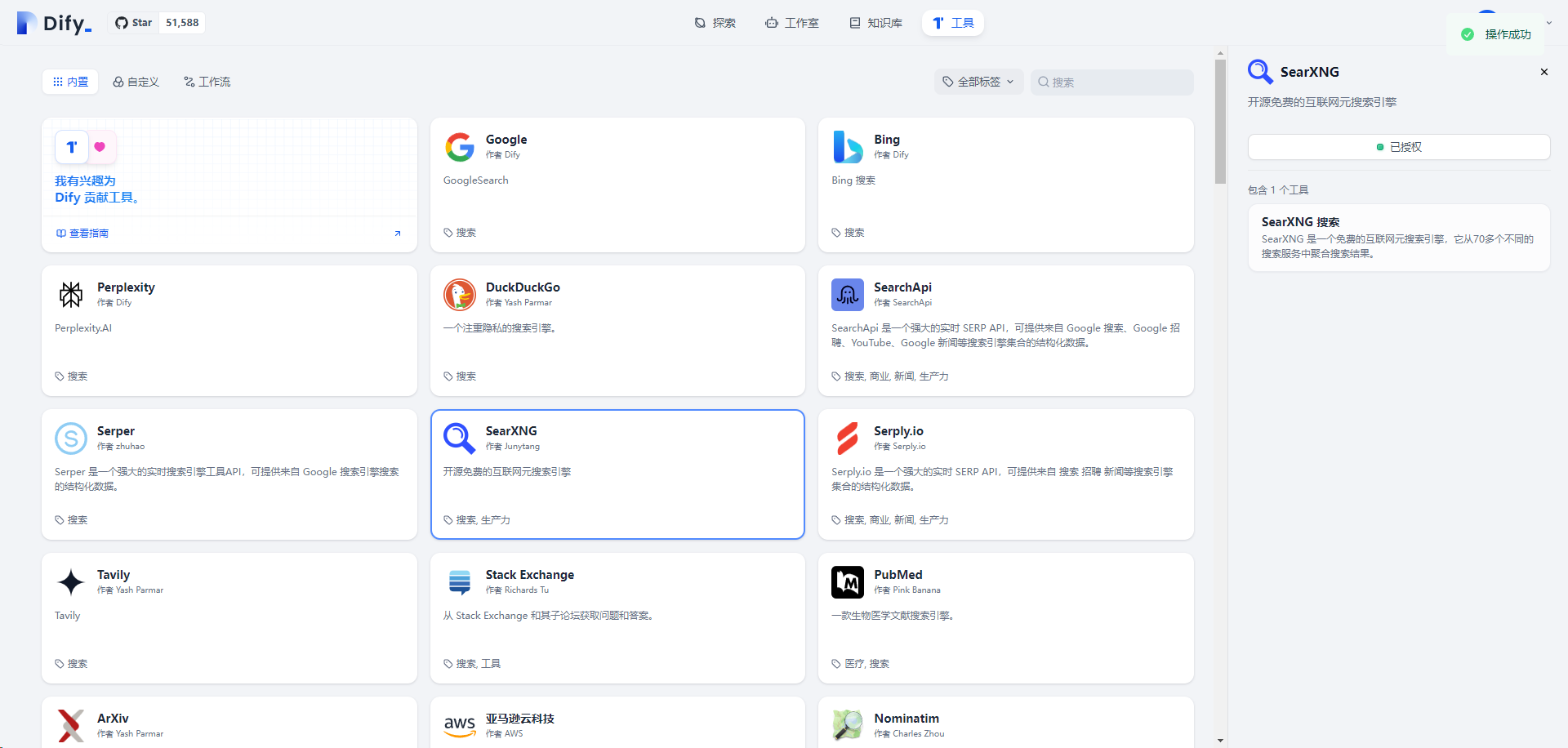
Task: Click the Tavily card title
Action: (114, 575)
